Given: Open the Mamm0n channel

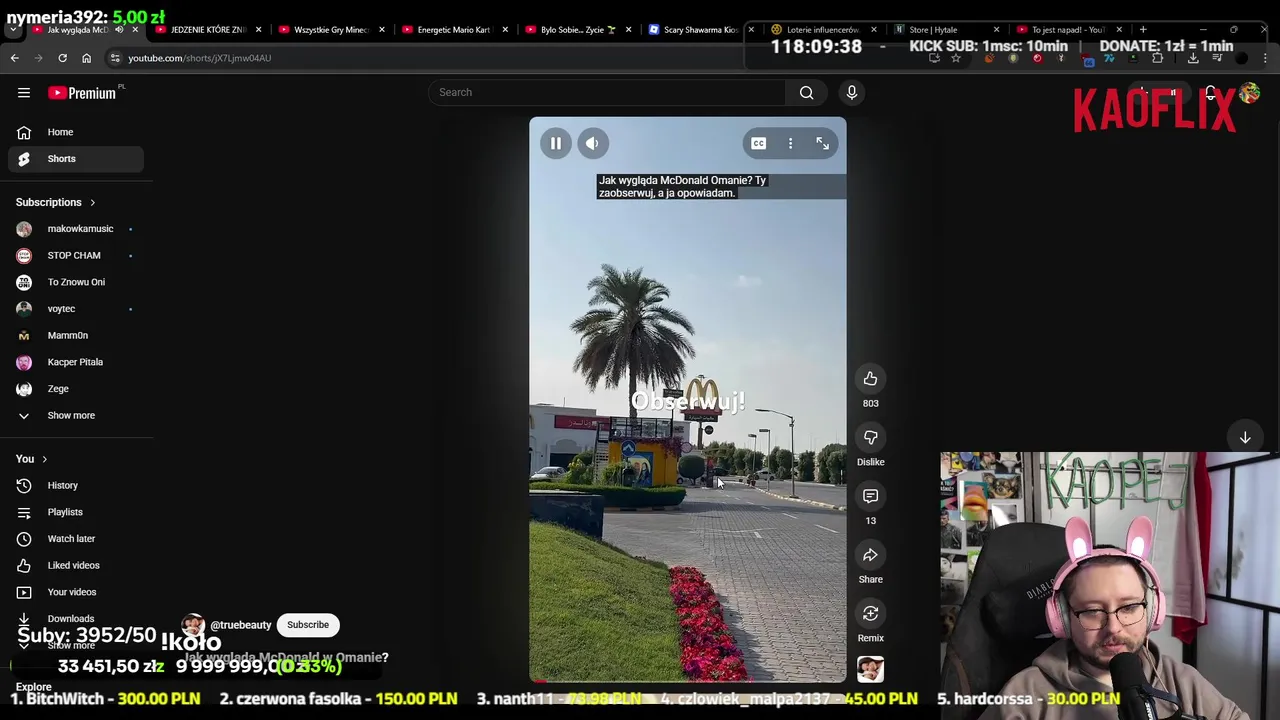Looking at the screenshot, I should (76, 336).
